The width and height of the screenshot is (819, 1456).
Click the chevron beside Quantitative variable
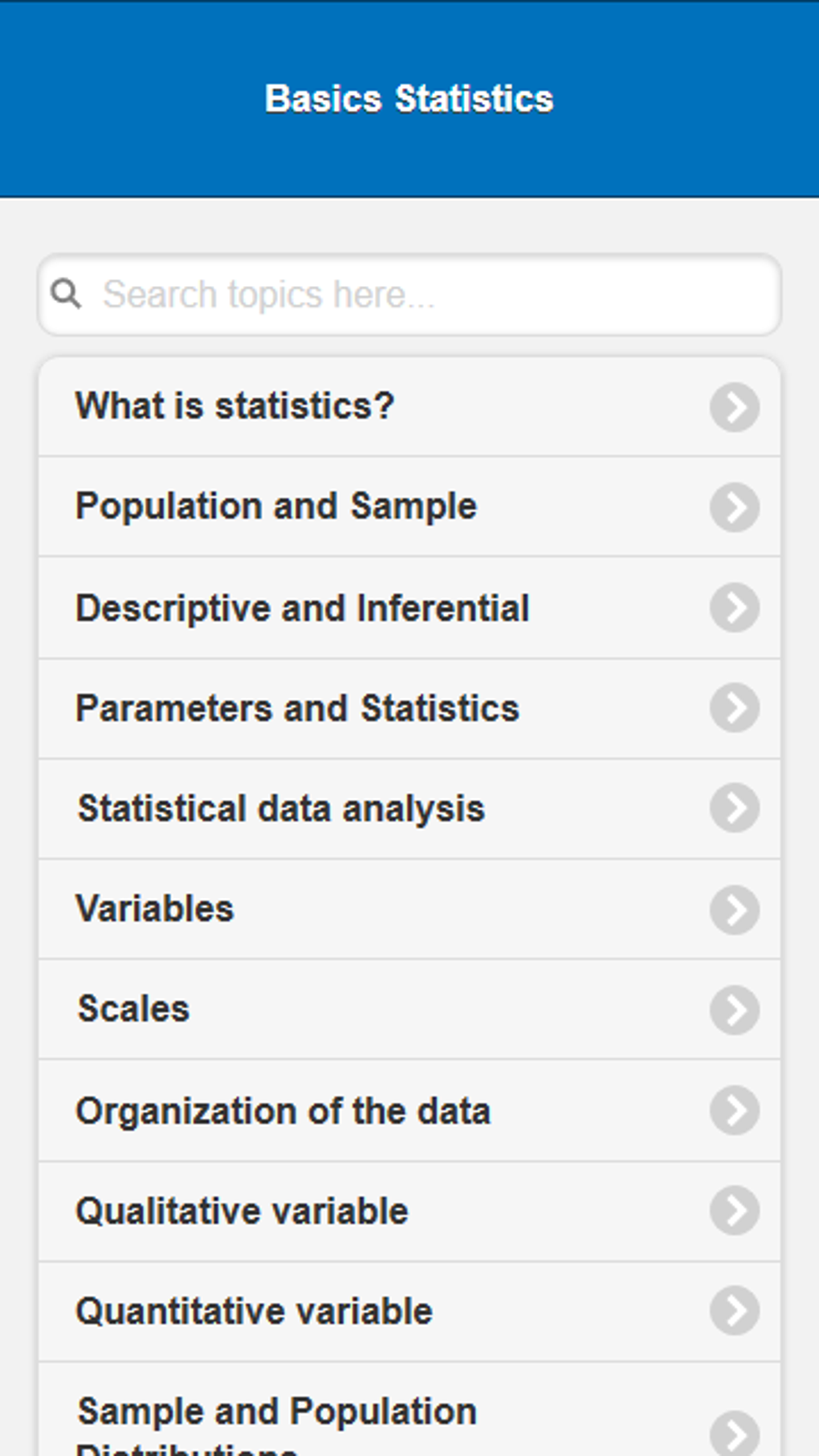coord(735,1311)
